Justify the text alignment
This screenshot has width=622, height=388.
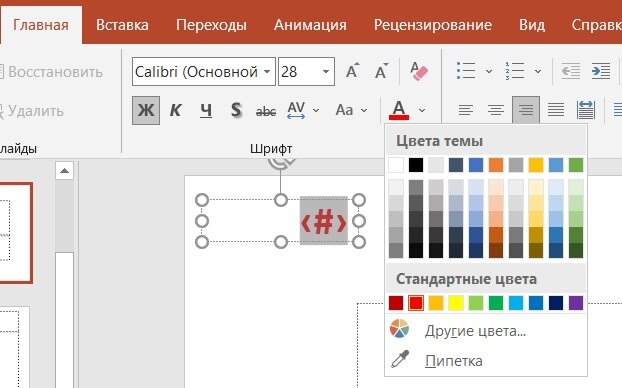coord(556,110)
